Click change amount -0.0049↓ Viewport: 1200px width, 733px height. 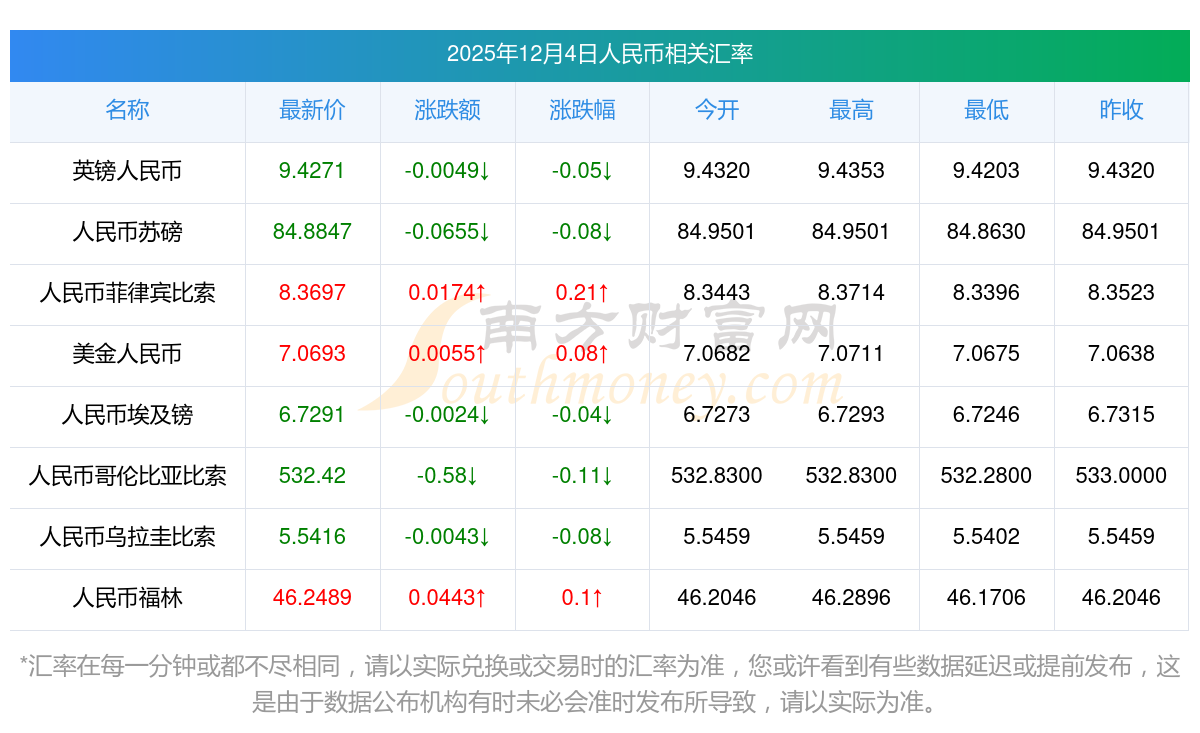[447, 171]
